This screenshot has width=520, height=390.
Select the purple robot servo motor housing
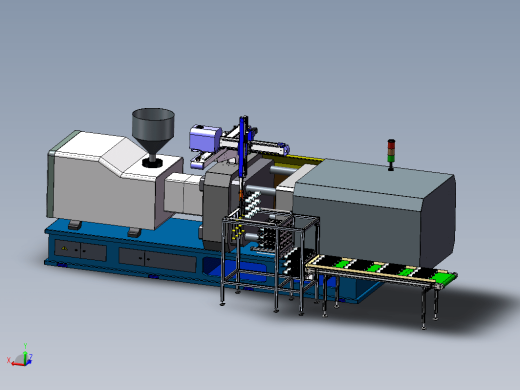click(205, 138)
